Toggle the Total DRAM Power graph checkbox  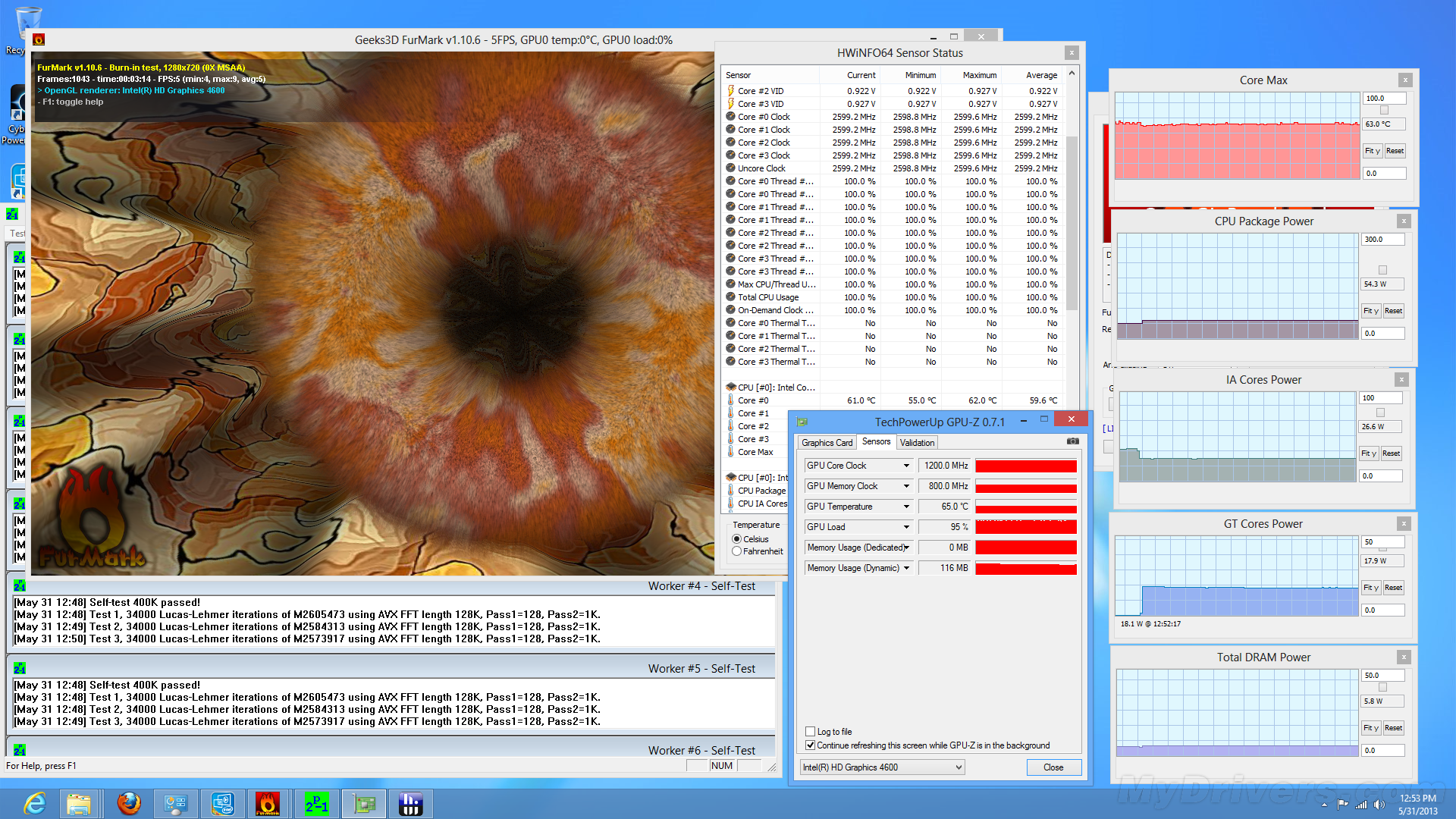1382,687
